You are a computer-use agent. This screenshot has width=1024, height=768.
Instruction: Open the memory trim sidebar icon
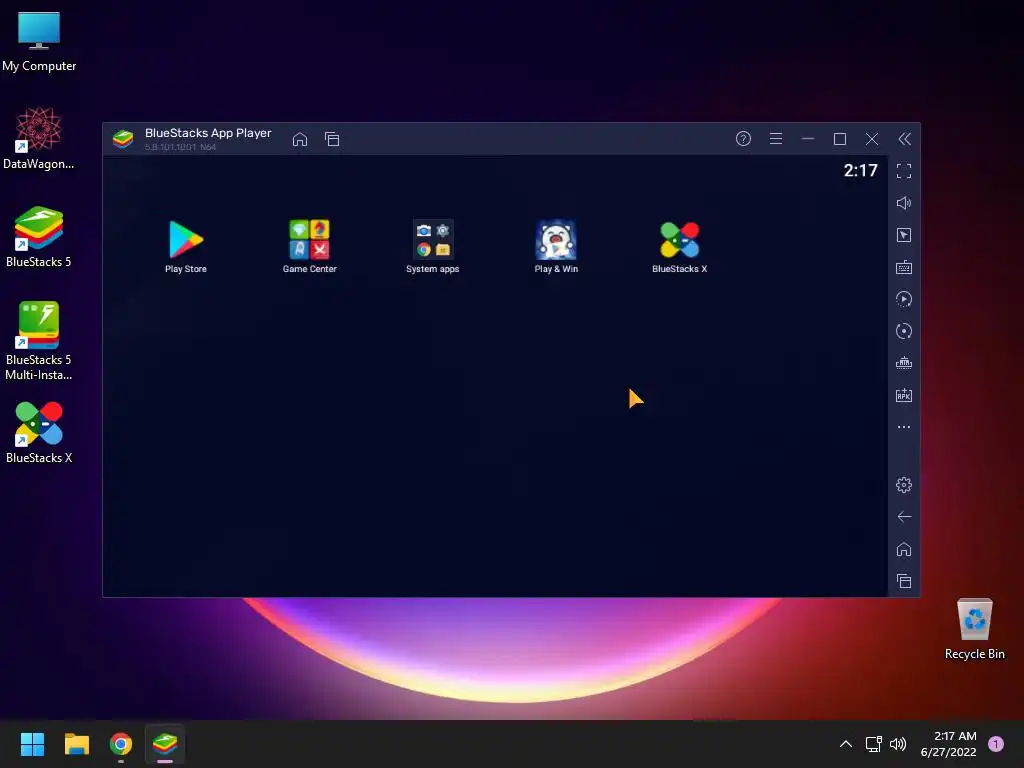[904, 363]
